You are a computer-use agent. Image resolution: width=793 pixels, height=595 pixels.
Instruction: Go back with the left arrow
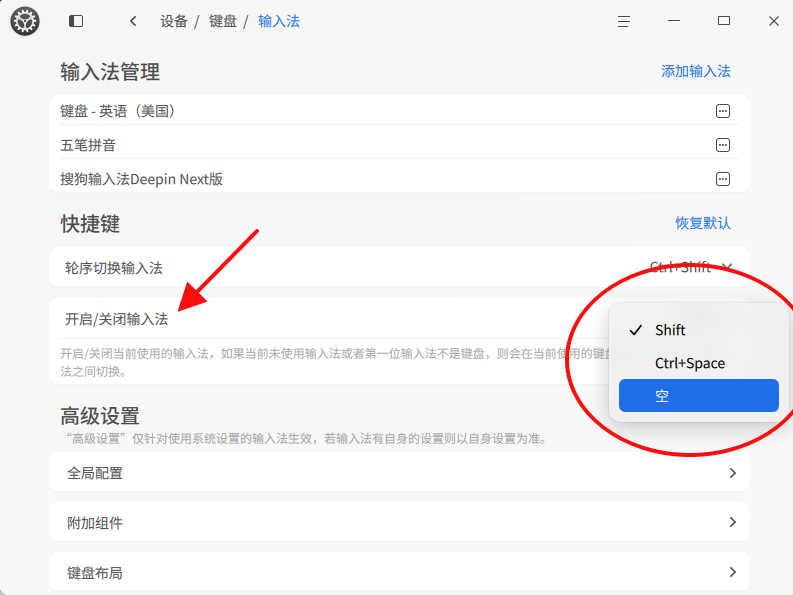pyautogui.click(x=133, y=21)
